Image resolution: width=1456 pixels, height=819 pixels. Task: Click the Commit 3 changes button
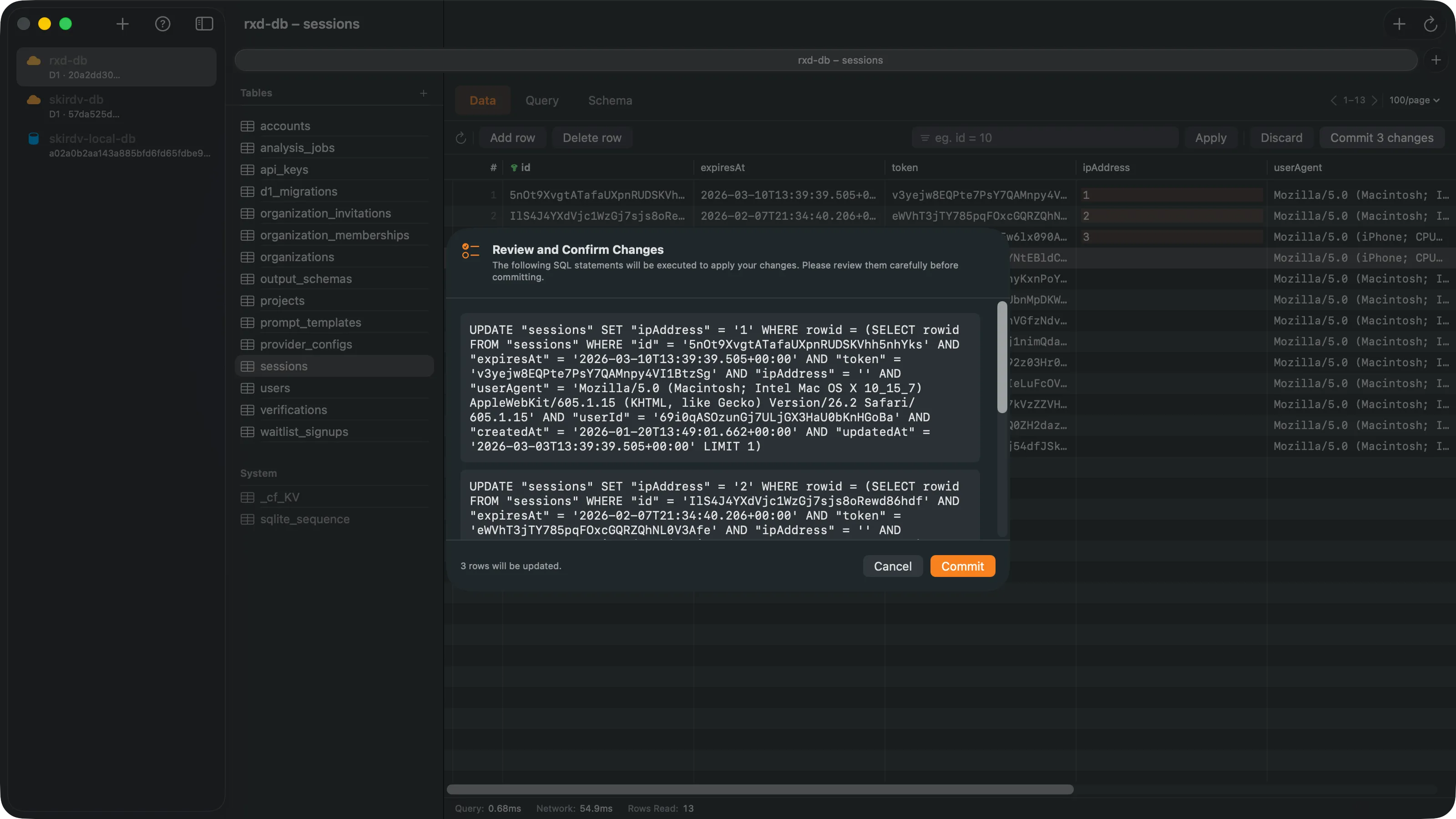1382,137
